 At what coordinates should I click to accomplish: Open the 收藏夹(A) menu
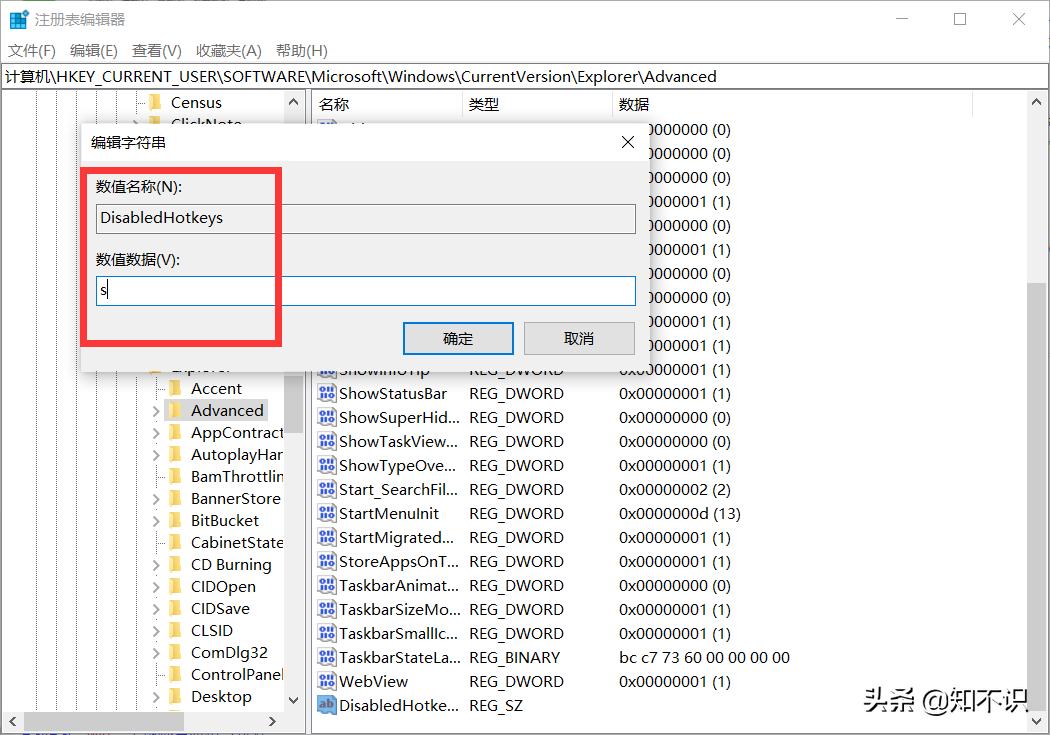228,51
